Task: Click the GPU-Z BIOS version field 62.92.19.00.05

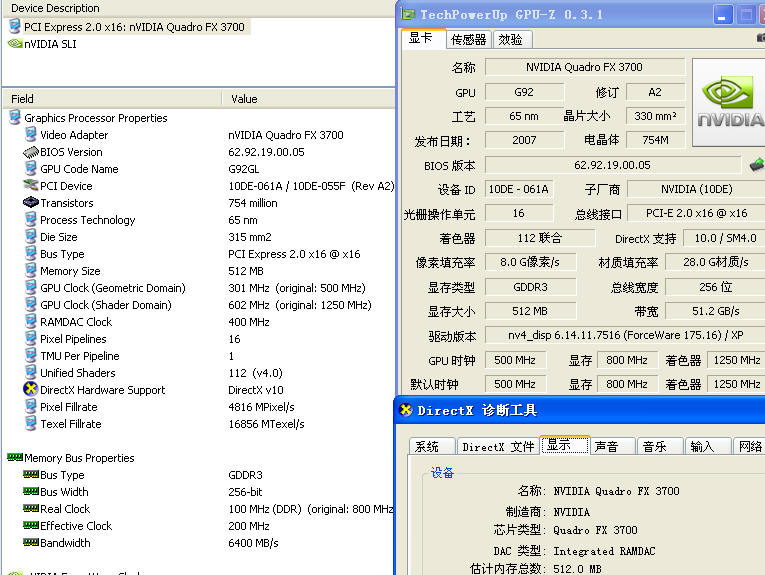Action: coord(613,165)
